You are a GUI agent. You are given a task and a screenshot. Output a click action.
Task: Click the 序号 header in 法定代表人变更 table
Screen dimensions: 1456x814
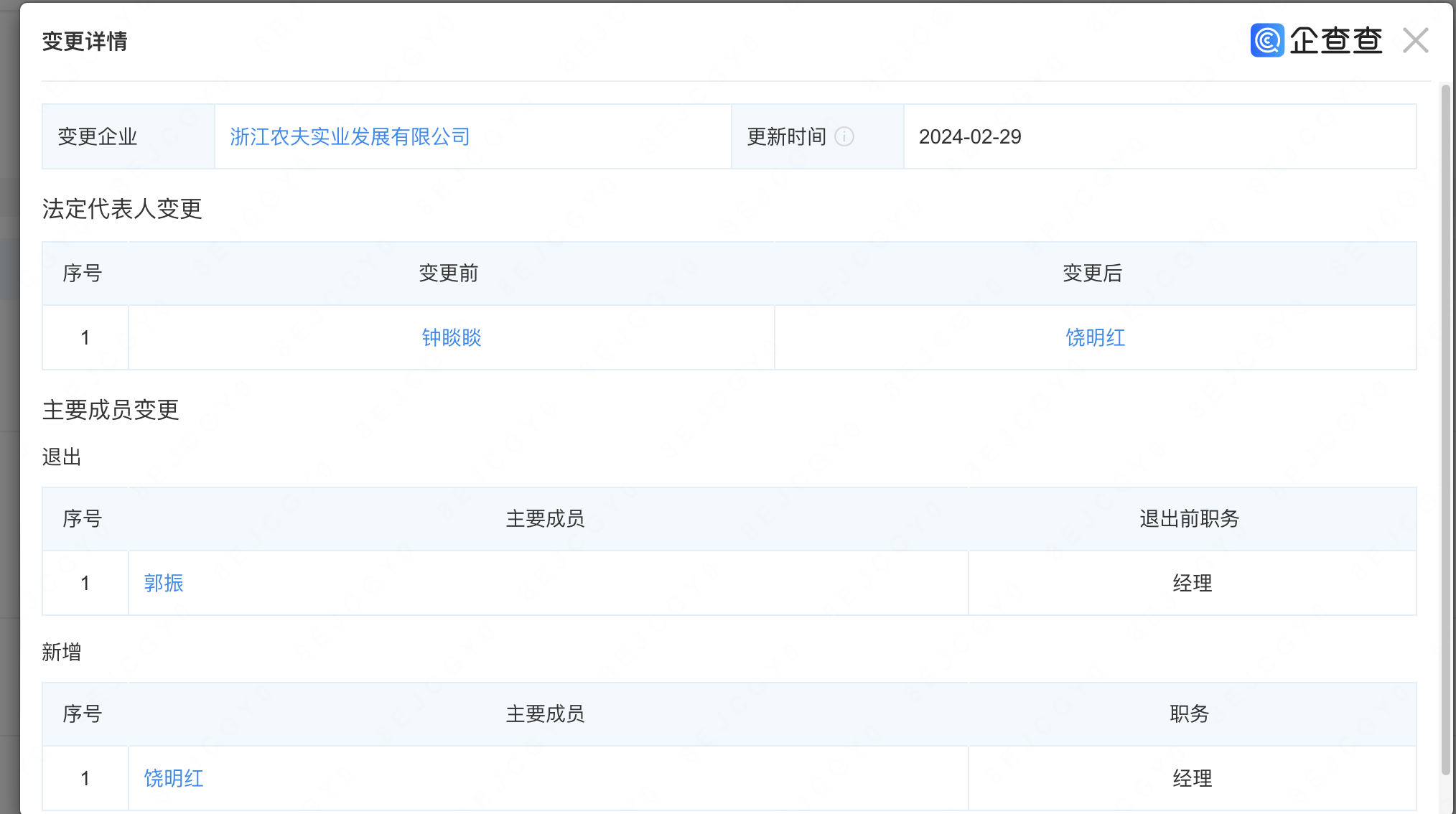pos(83,273)
